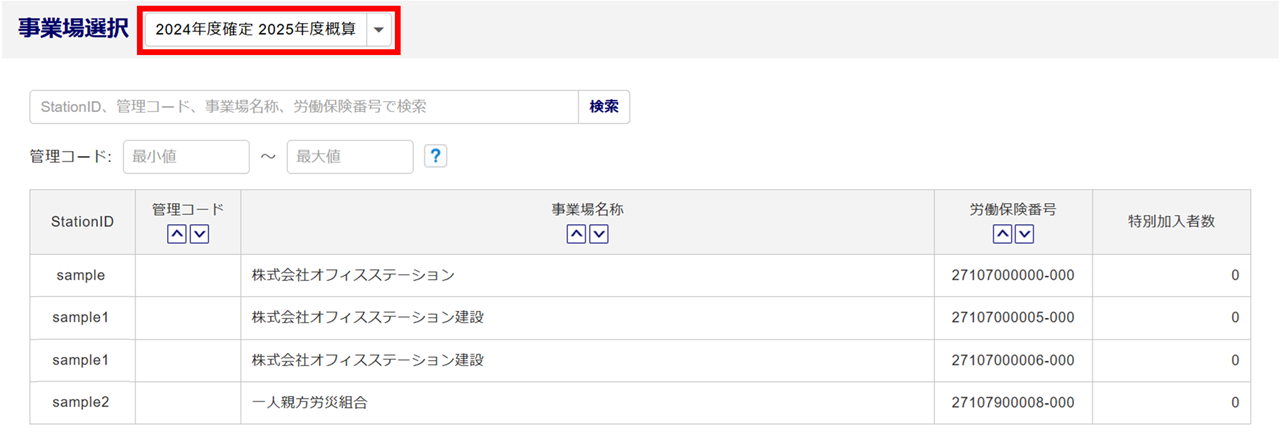Sort 労働保険番号 column ascending
Screen dimensions: 1280x437
(1002, 234)
